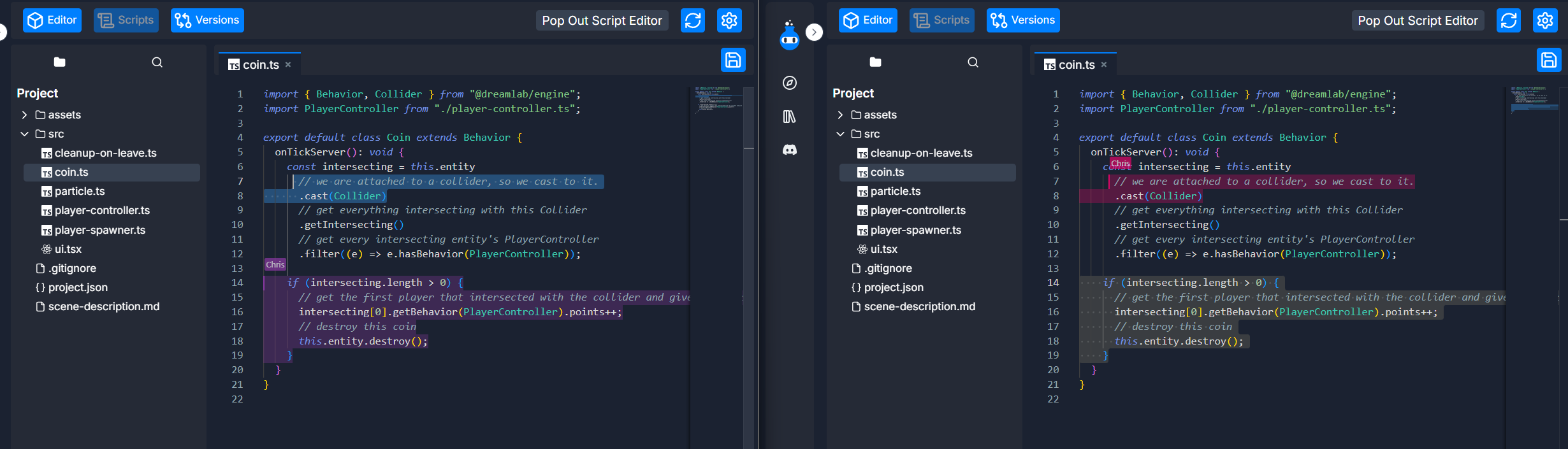The image size is (1568, 449).
Task: Click the refresh icon in the left pane
Action: tap(693, 20)
